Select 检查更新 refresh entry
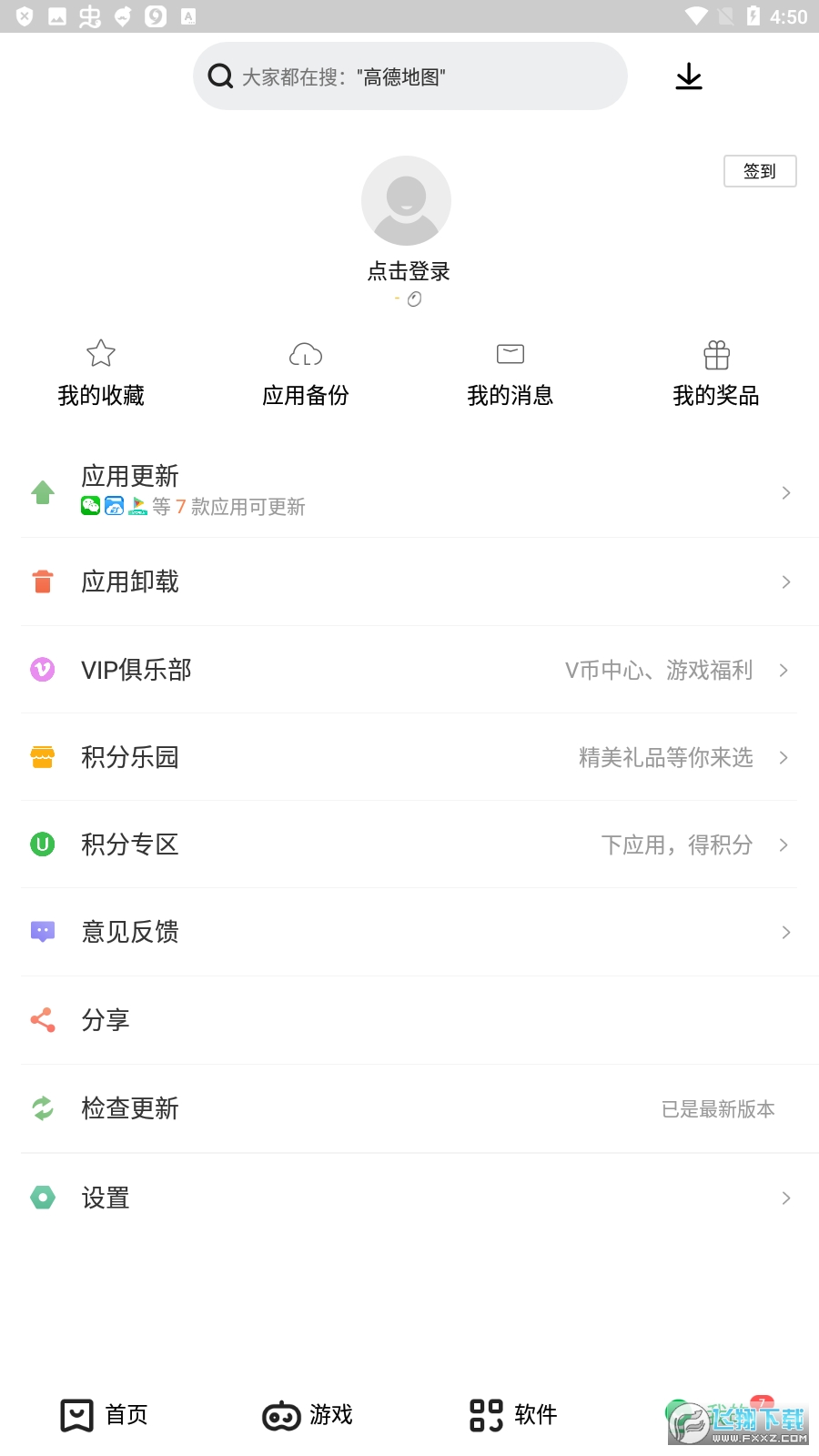The image size is (819, 1456). (409, 1109)
